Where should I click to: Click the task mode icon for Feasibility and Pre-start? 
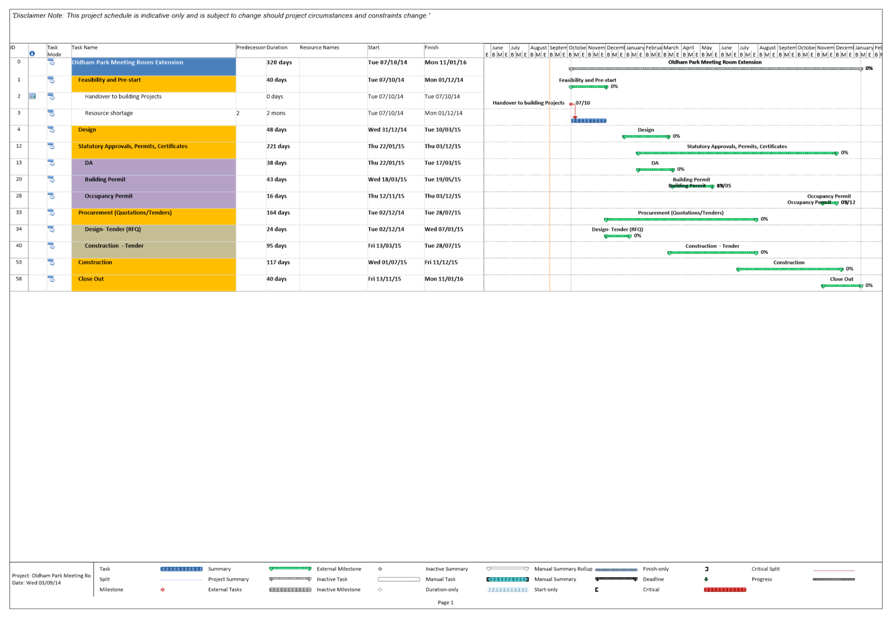tap(52, 81)
